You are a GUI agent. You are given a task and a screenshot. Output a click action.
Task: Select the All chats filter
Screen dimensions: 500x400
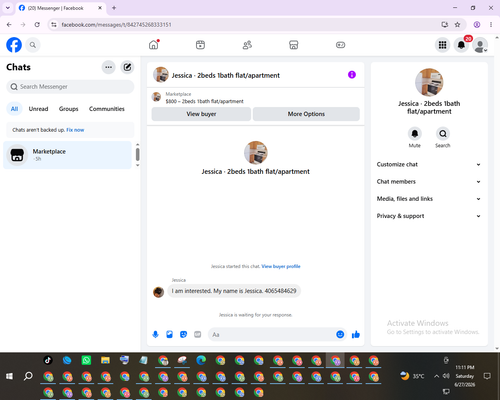coord(14,109)
